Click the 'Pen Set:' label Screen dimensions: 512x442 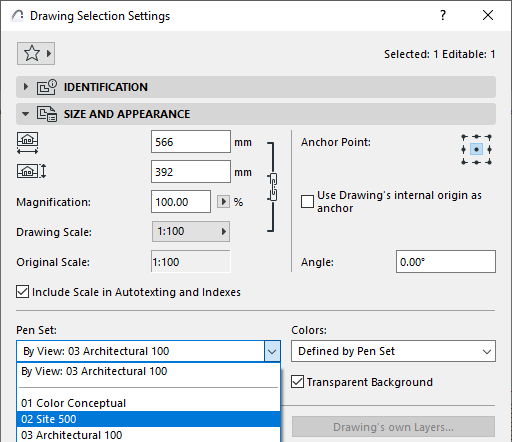tap(36, 330)
